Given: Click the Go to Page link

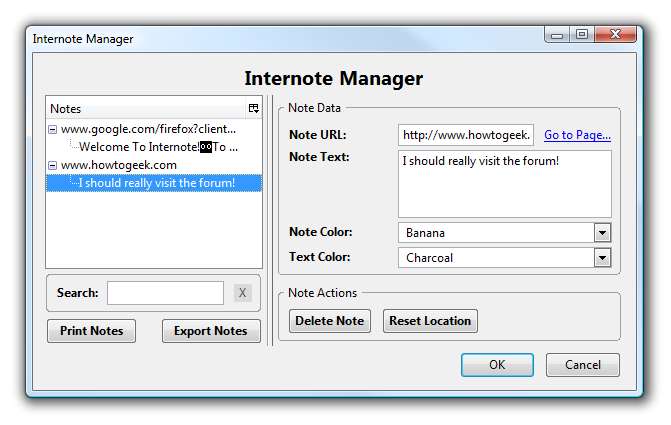Looking at the screenshot, I should point(577,135).
